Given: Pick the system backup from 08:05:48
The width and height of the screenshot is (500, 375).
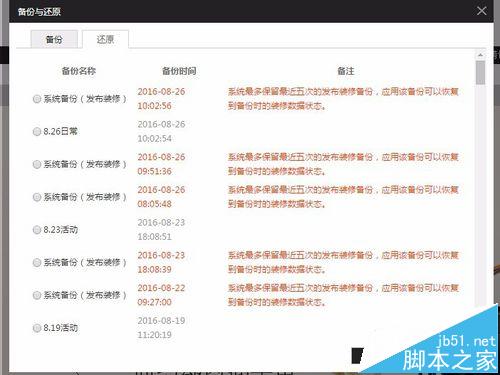Looking at the screenshot, I should 36,197.
